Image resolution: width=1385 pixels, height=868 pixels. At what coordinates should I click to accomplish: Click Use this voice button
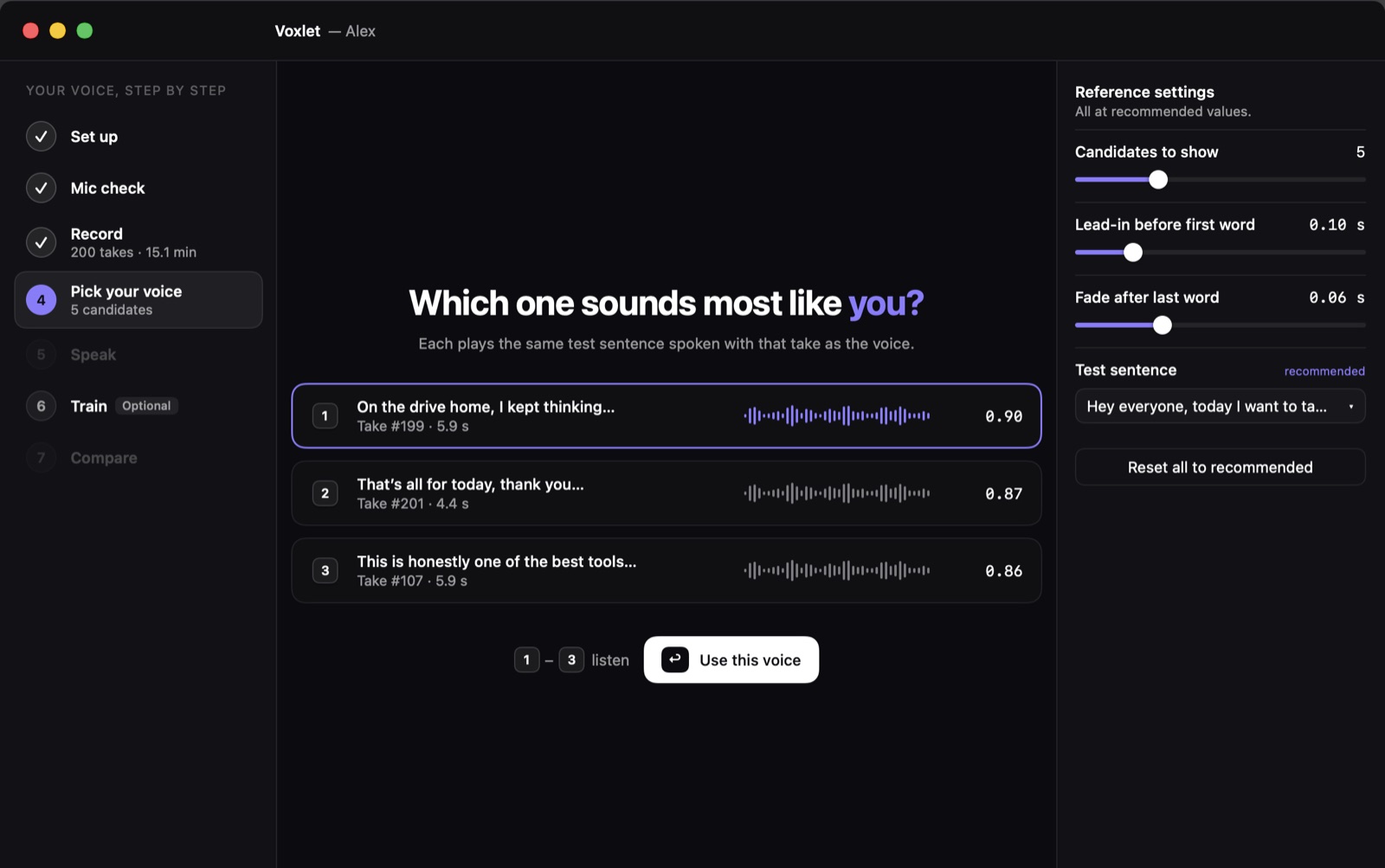pos(731,659)
